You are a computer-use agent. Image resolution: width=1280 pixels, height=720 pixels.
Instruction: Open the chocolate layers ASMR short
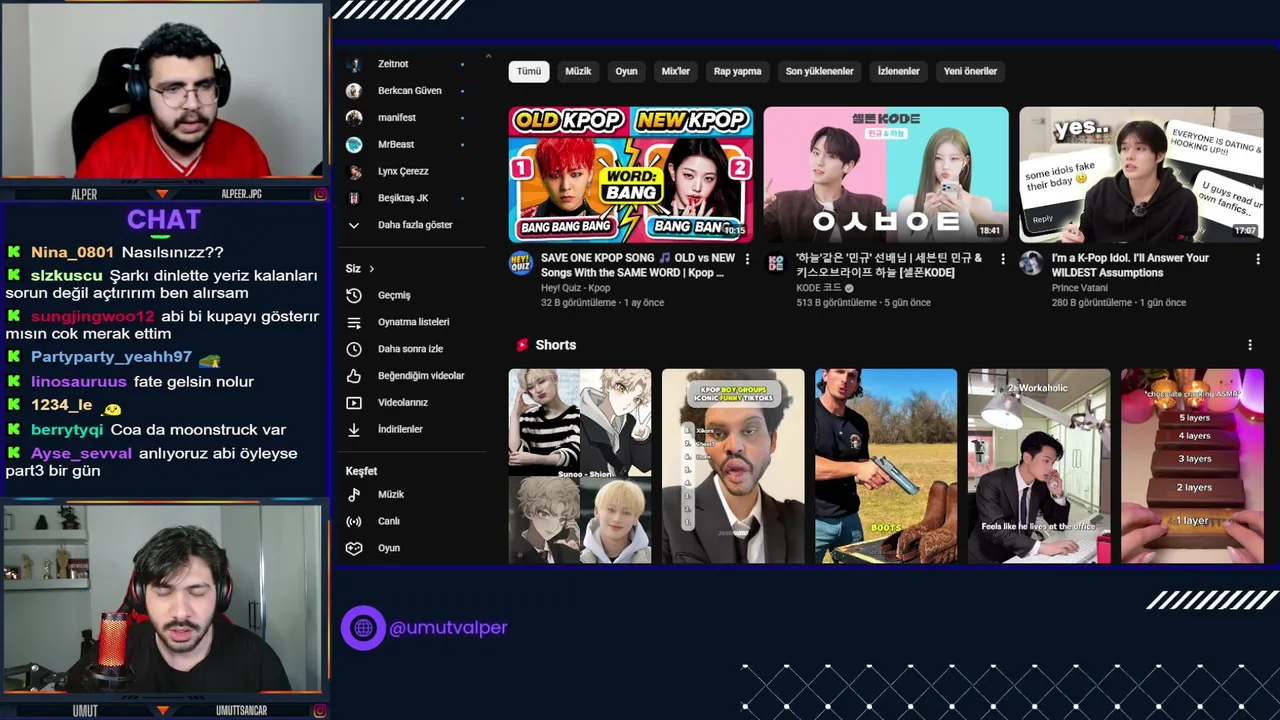tap(1192, 466)
